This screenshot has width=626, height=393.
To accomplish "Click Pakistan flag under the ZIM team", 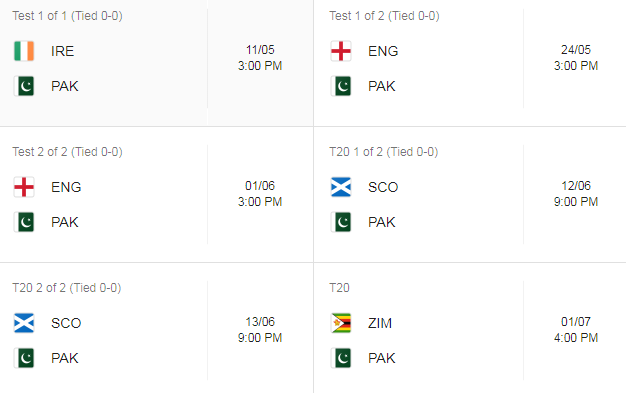I will pos(341,358).
